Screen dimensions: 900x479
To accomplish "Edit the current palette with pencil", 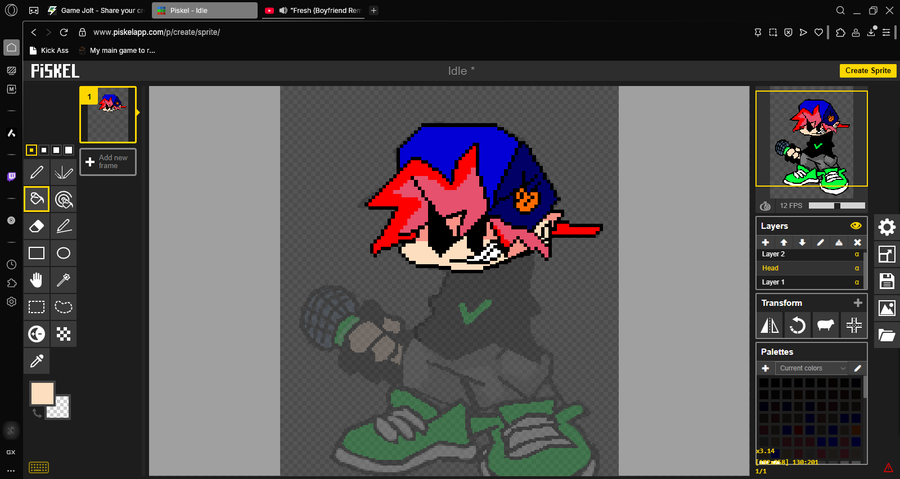I will [858, 368].
